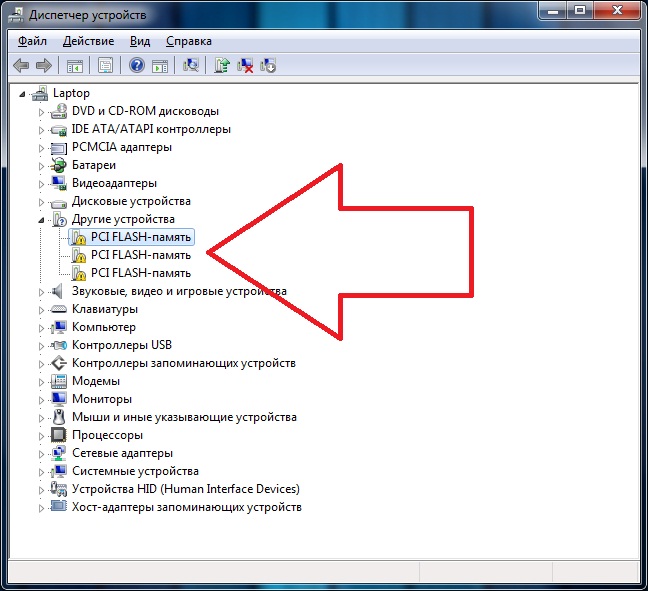The width and height of the screenshot is (648, 591).
Task: Select the Процессоры category label
Action: tap(107, 435)
